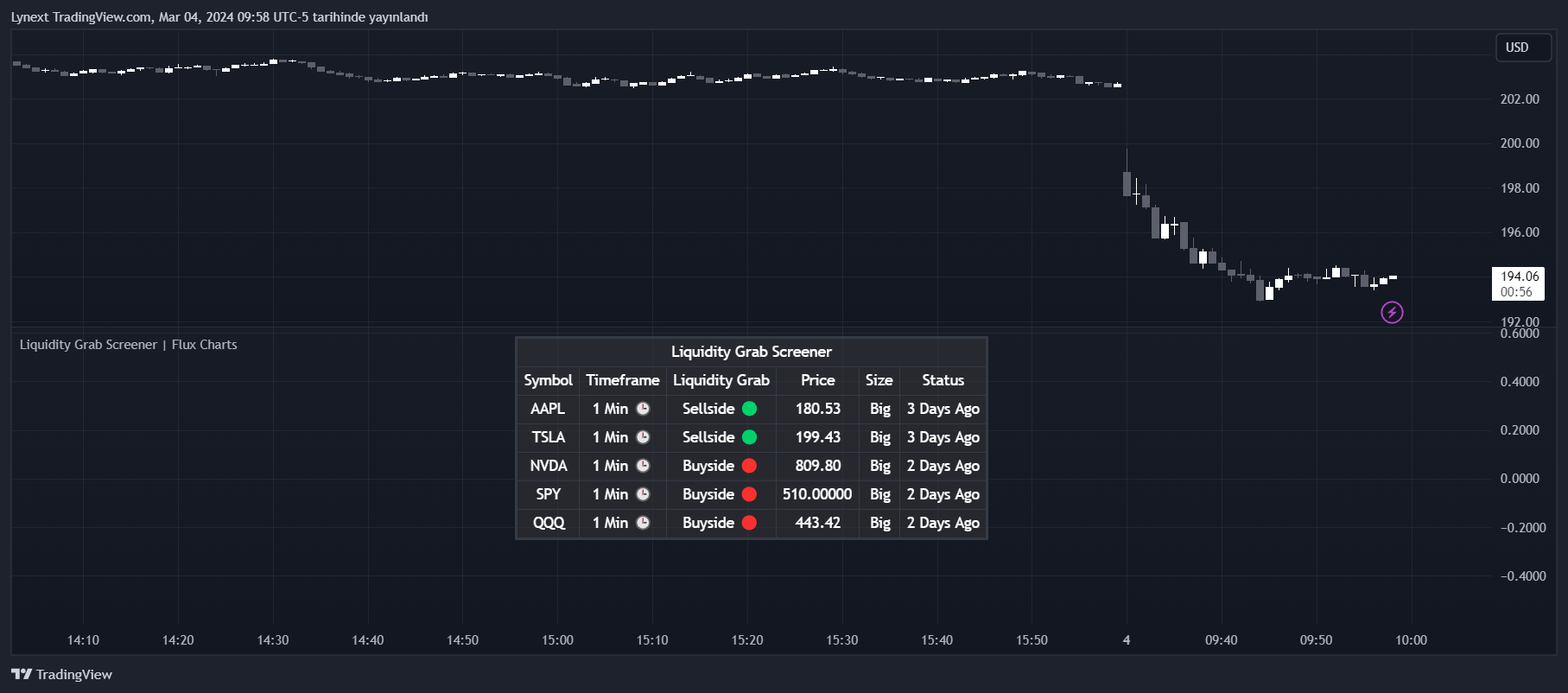
Task: Click the Lynext TradingView.com publish header
Action: (x=219, y=17)
